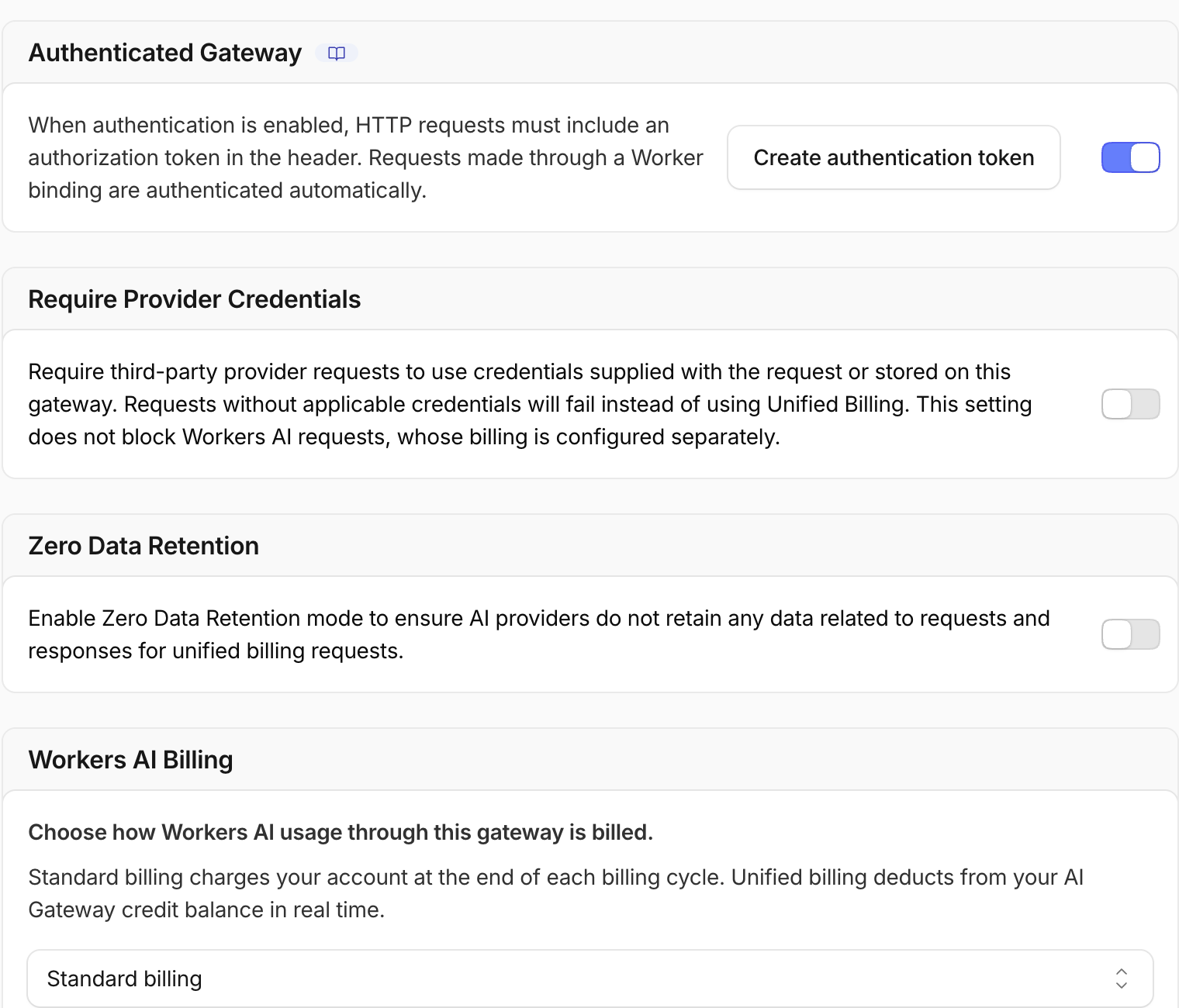Click the Zero Data Retention heading
The width and height of the screenshot is (1179, 1008).
click(x=143, y=546)
